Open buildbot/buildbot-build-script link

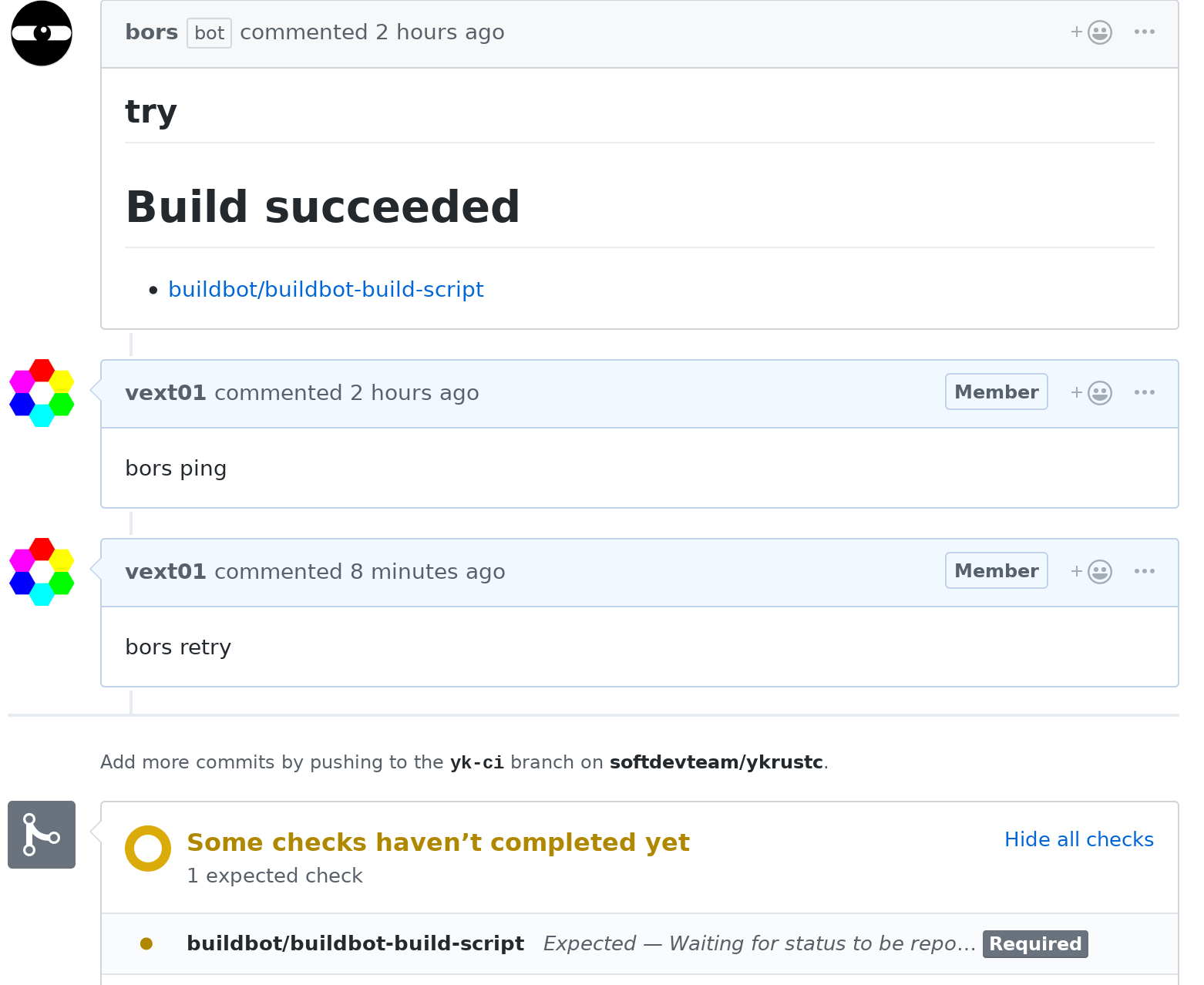coord(325,290)
